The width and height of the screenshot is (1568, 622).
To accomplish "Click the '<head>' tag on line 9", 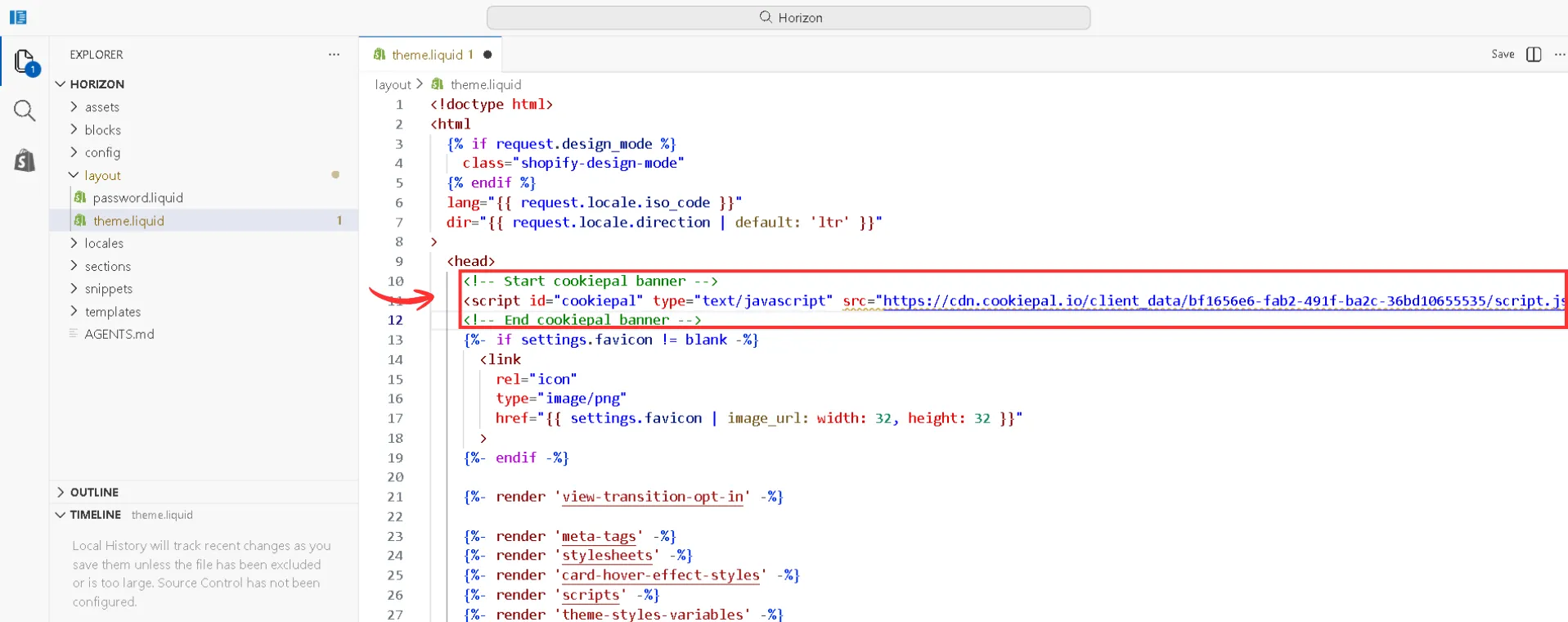I will click(x=471, y=261).
